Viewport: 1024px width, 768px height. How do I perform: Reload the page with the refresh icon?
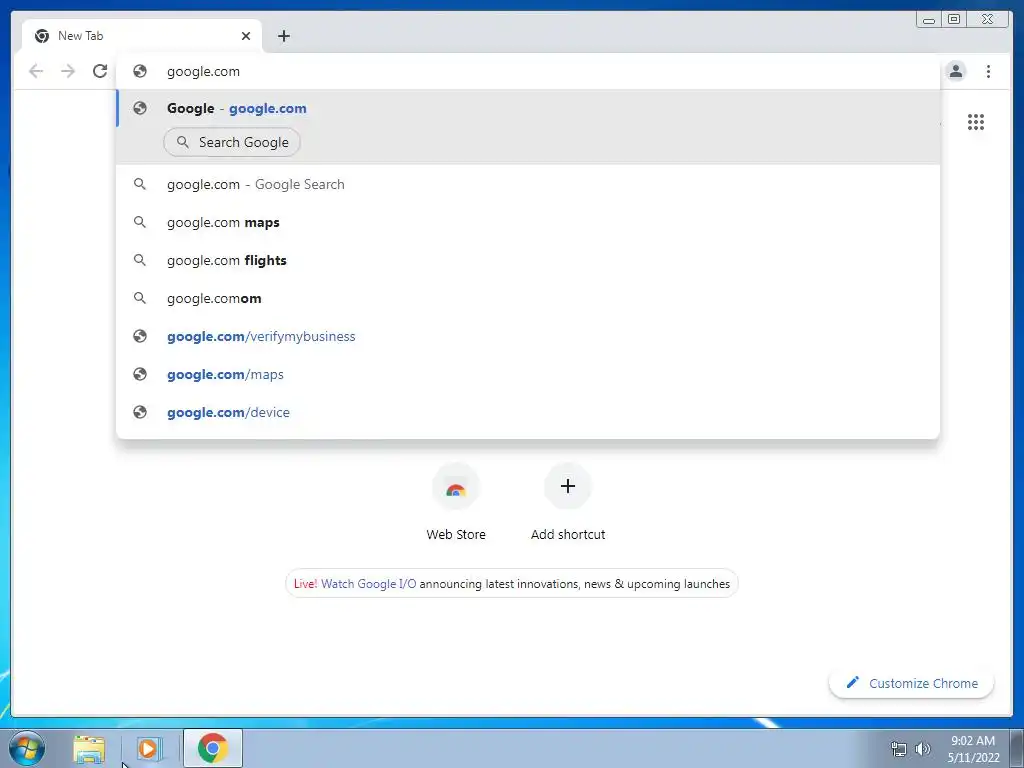(100, 71)
